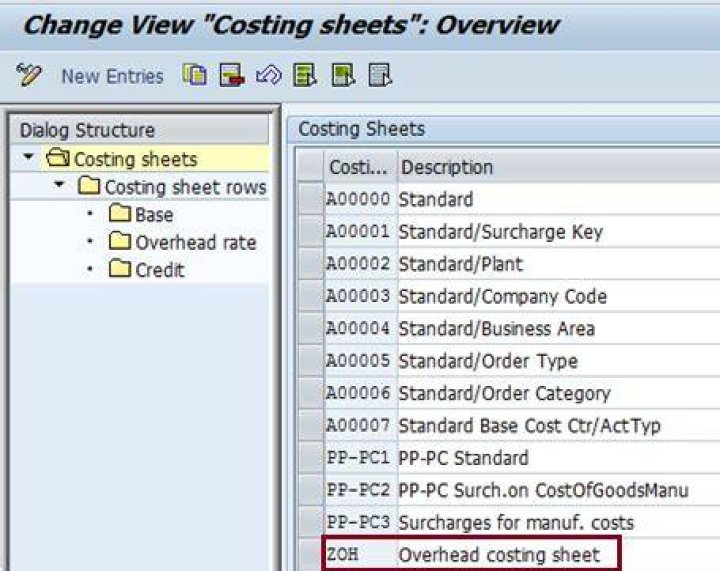720x571 pixels.
Task: Select the row marker for A00001
Action: click(x=310, y=231)
